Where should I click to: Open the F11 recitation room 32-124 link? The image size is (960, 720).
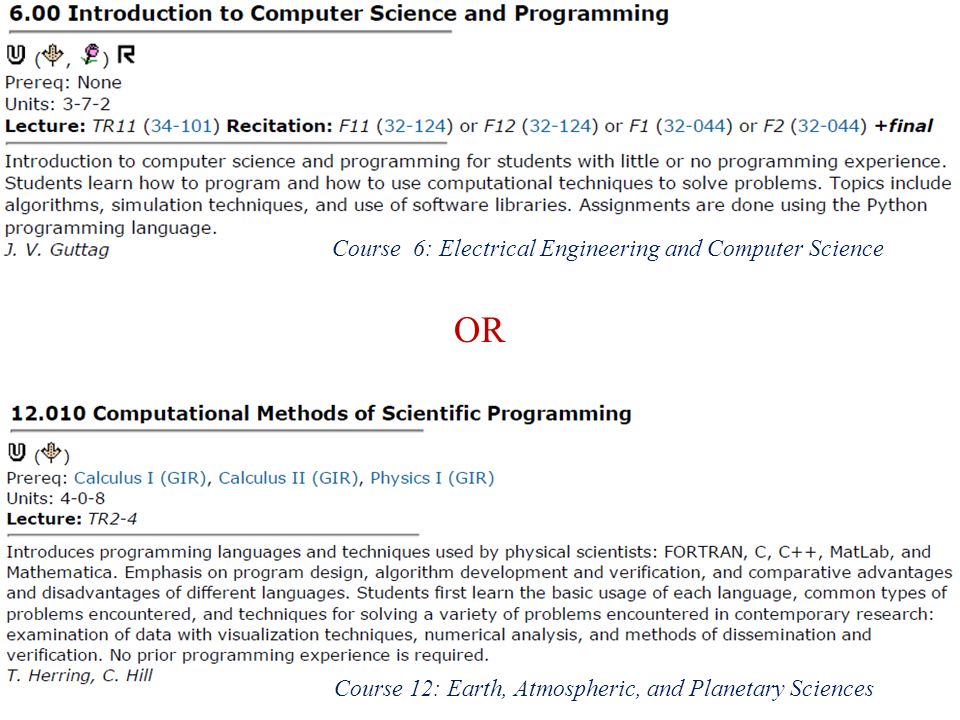coord(414,126)
